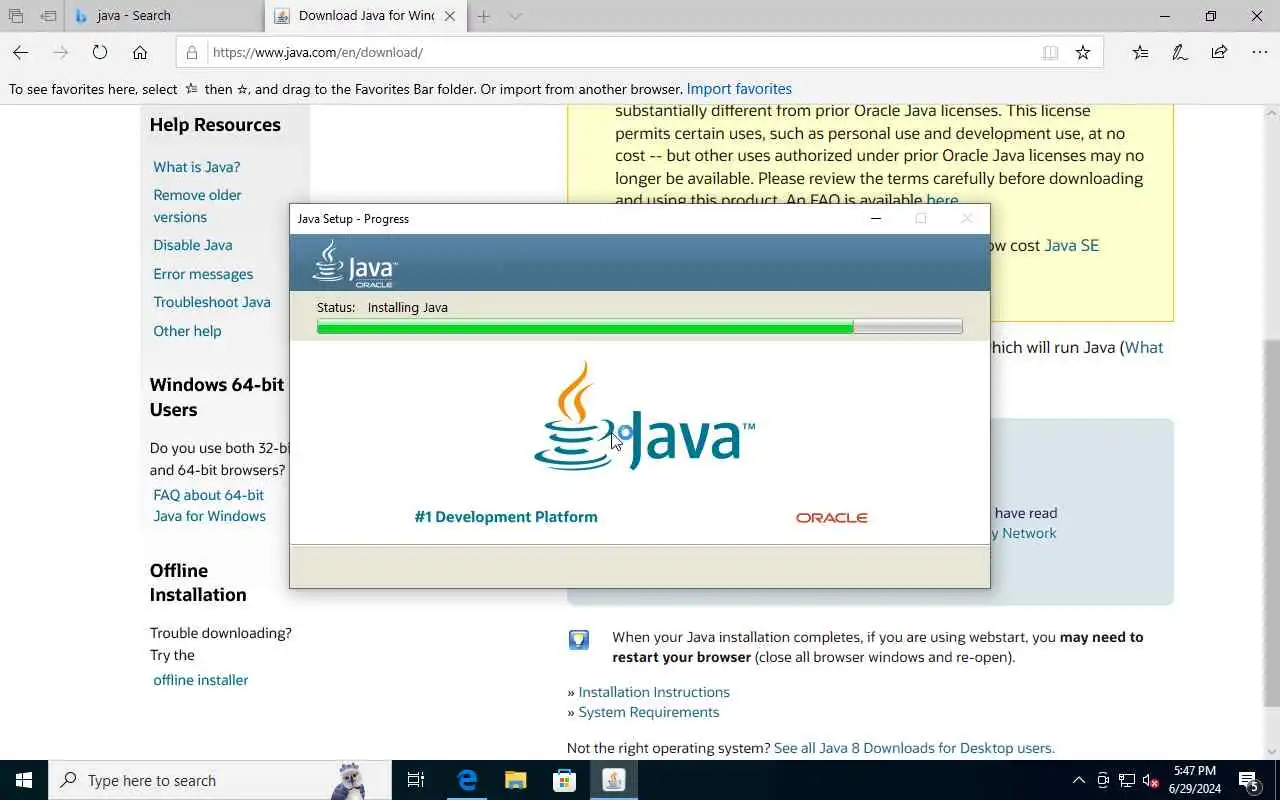This screenshot has height=800, width=1280.
Task: Open Remove older versions link
Action: pyautogui.click(x=197, y=206)
